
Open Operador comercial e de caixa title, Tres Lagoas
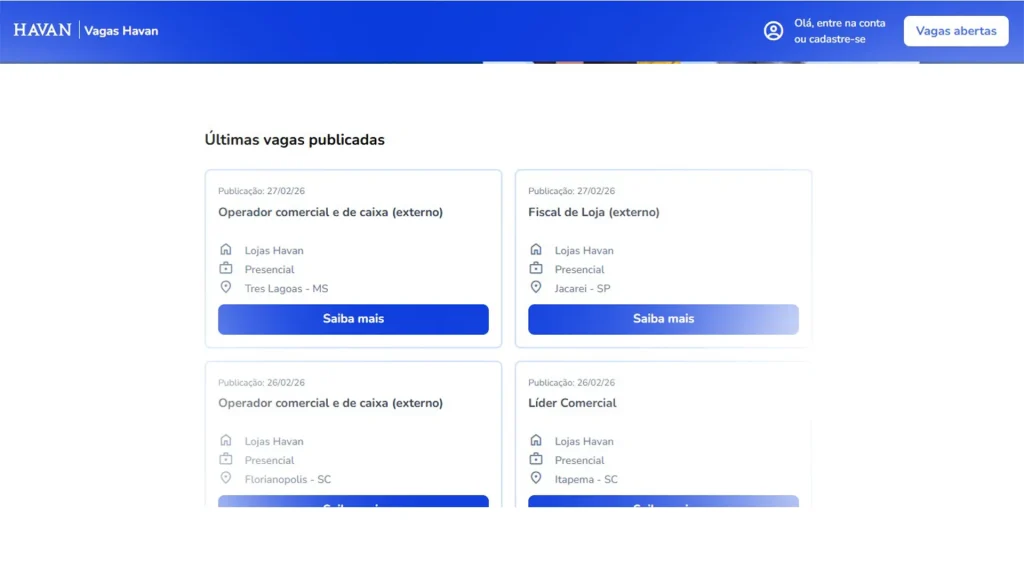tap(330, 212)
